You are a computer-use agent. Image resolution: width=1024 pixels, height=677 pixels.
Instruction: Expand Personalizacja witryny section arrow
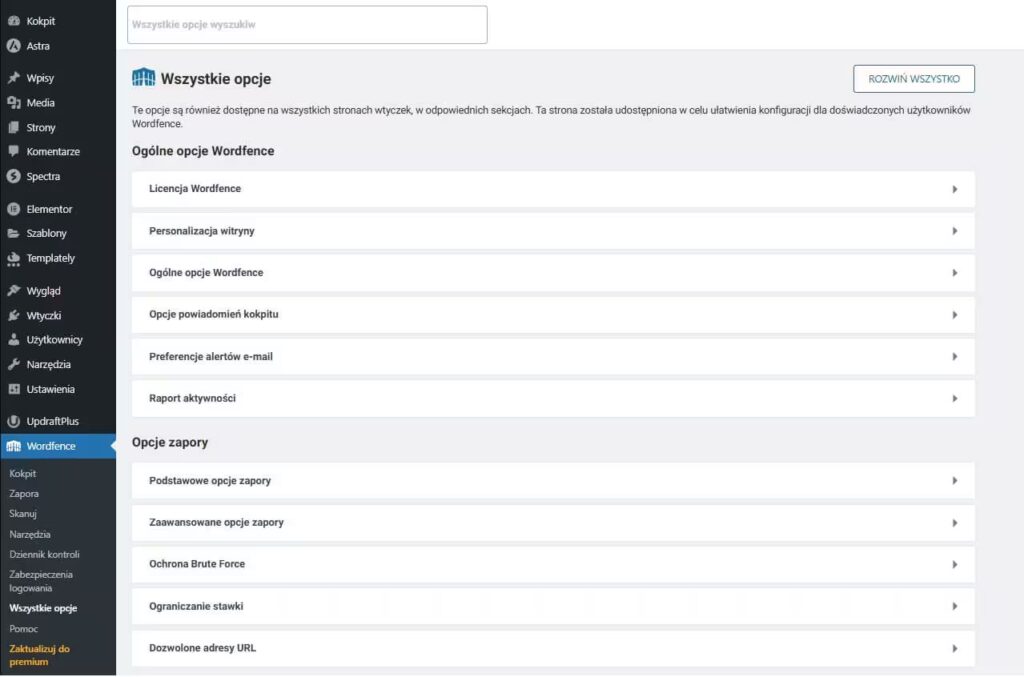955,231
